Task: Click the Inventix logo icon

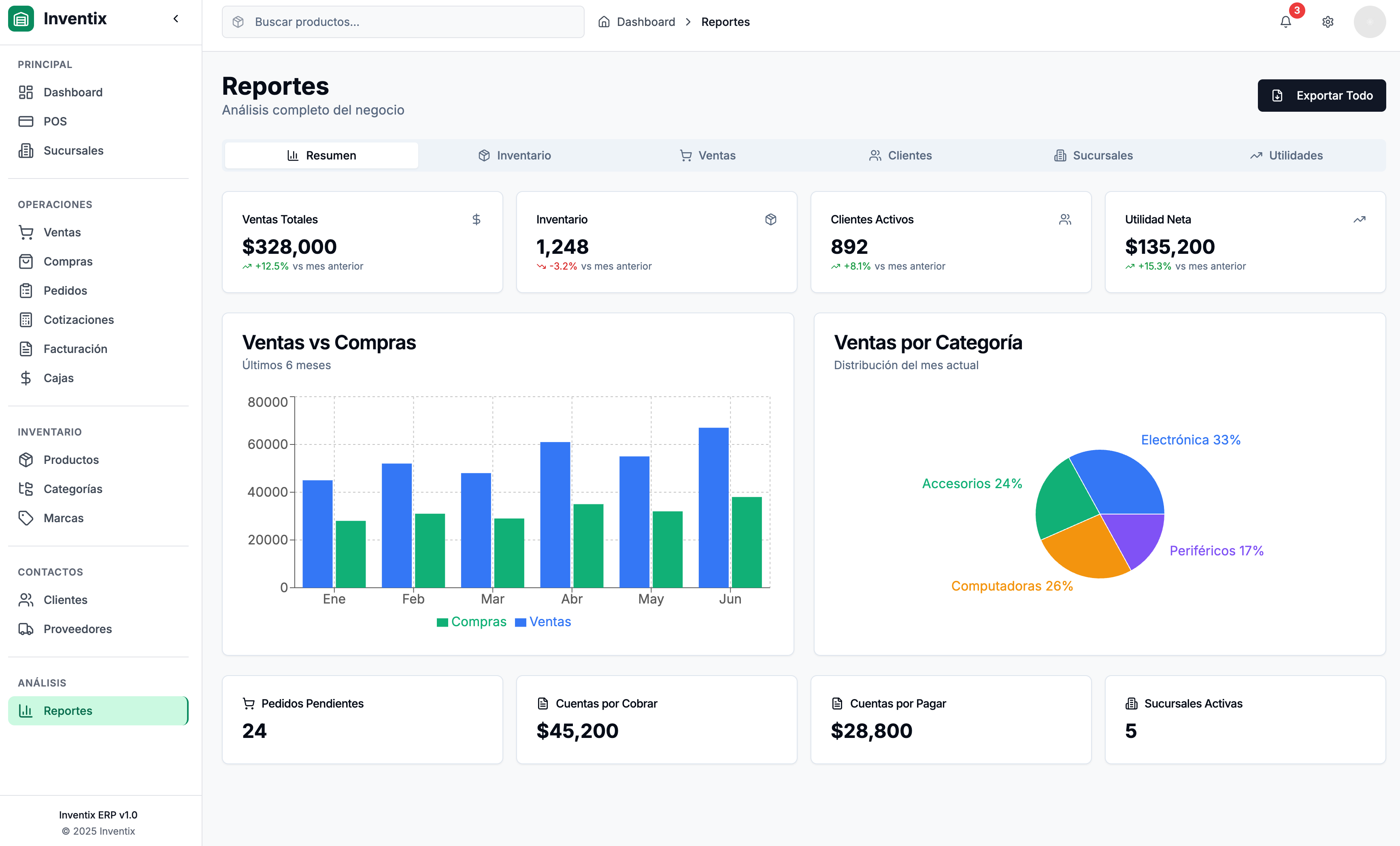Action: coord(21,19)
